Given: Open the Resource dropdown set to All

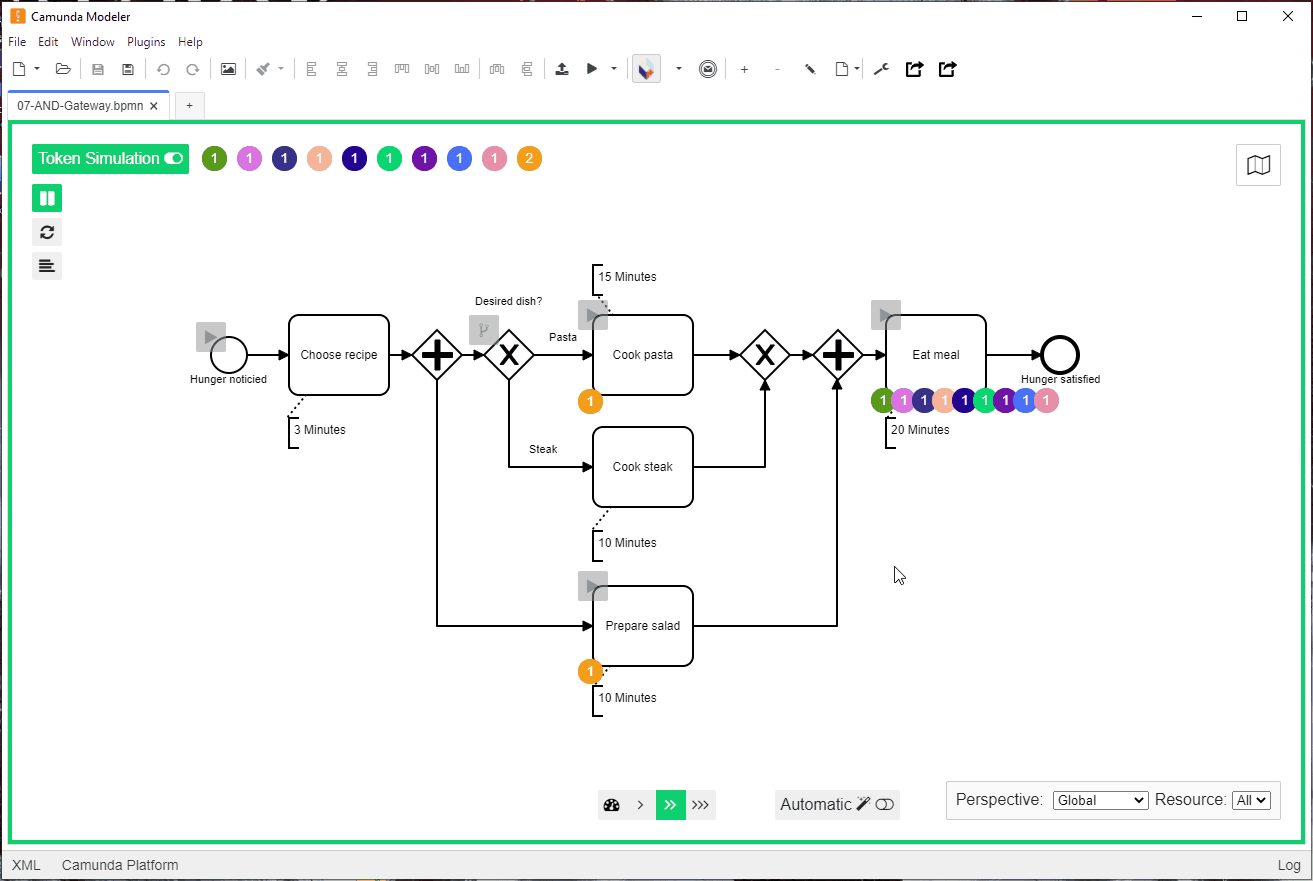Looking at the screenshot, I should pos(1251,800).
